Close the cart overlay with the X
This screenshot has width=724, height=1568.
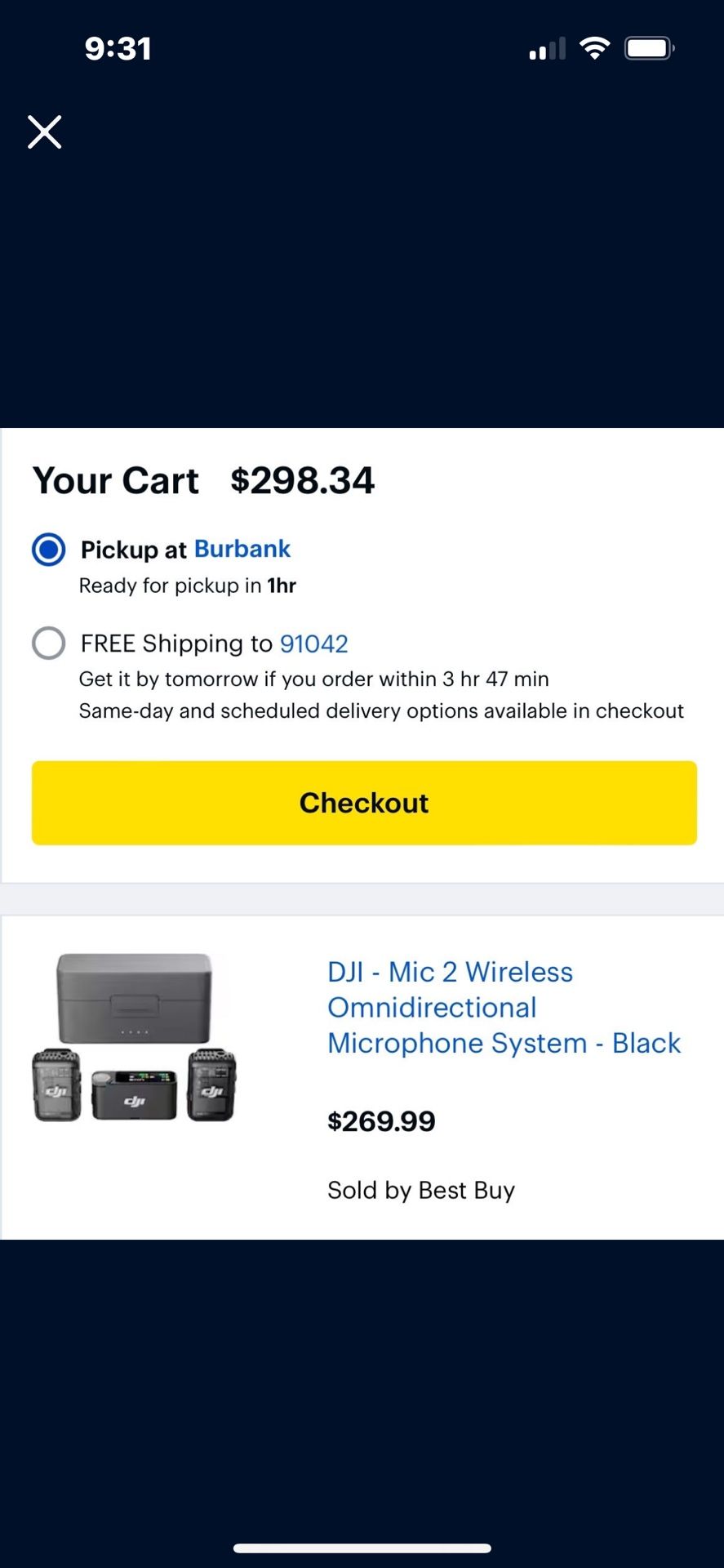[45, 131]
